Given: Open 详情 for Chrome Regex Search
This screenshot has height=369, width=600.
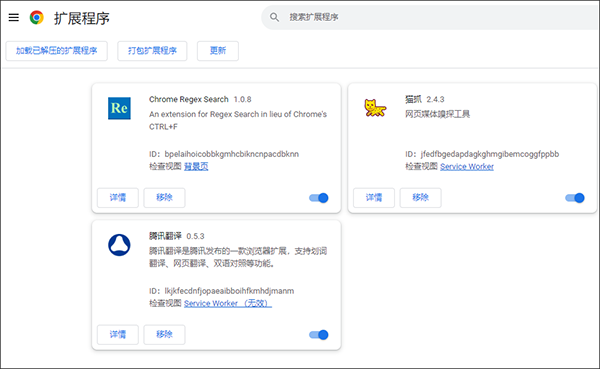Looking at the screenshot, I should pos(118,198).
